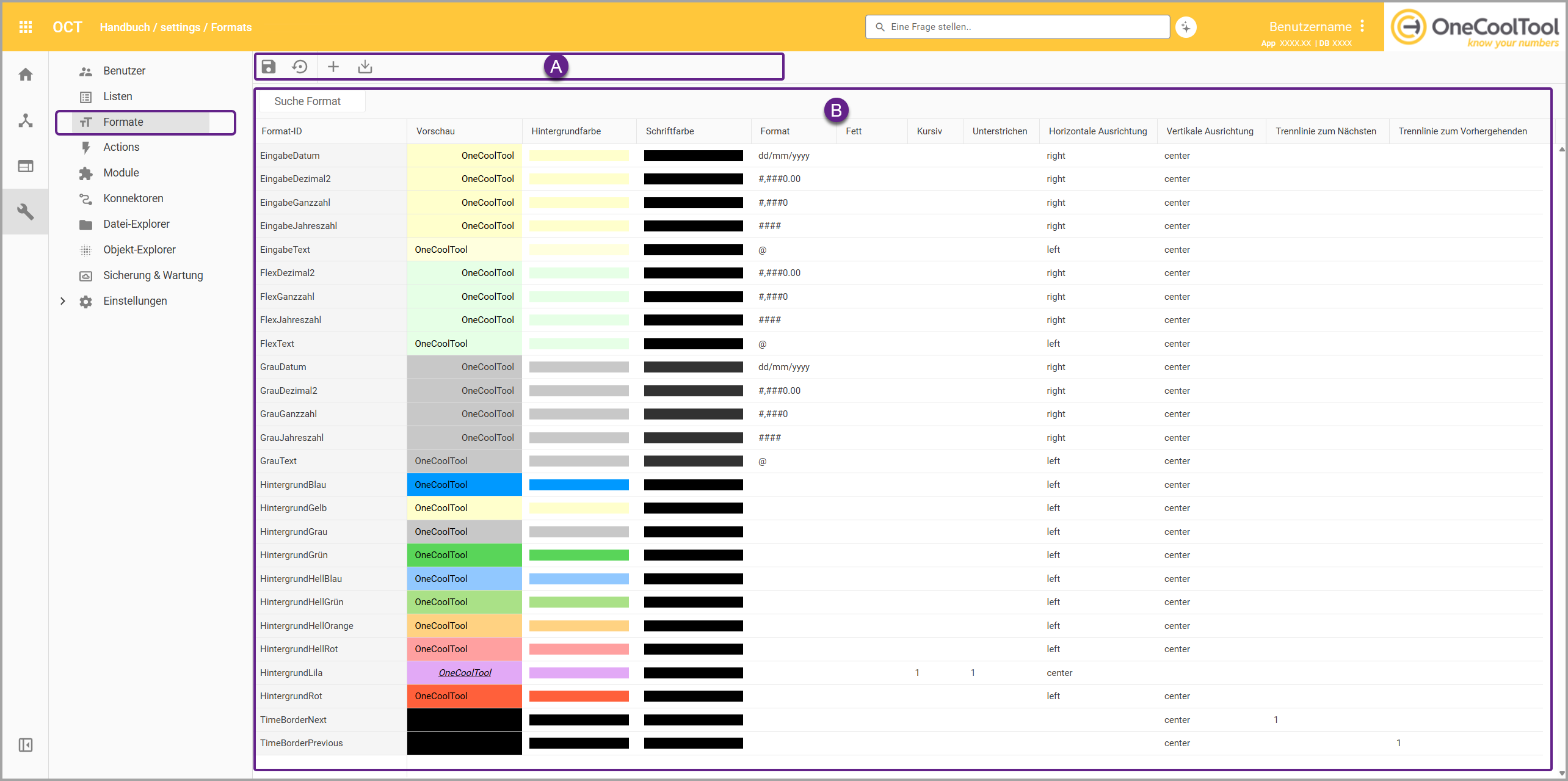Viewport: 1568px width, 781px height.
Task: Open the hierarchy tree icon in the left rail
Action: point(26,120)
